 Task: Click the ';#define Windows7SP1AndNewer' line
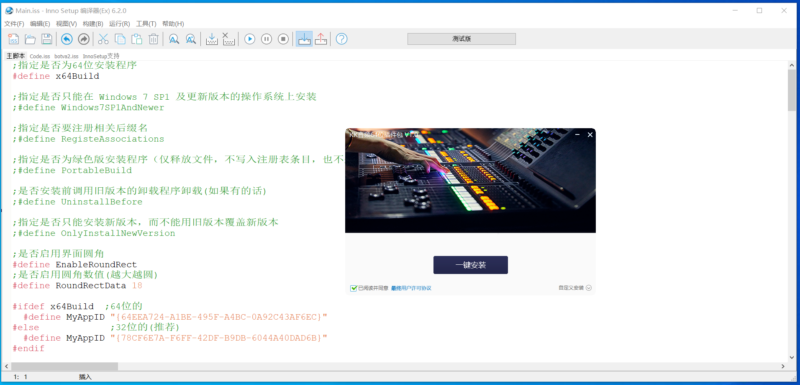tap(89, 108)
